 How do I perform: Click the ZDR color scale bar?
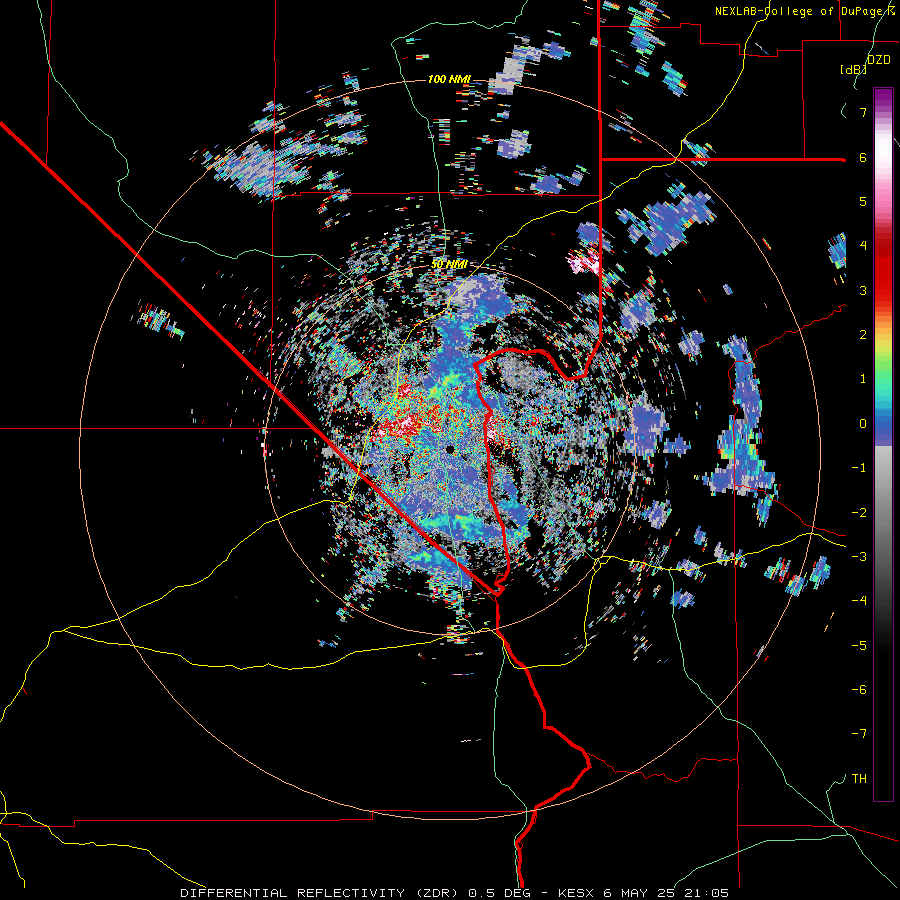click(x=883, y=444)
